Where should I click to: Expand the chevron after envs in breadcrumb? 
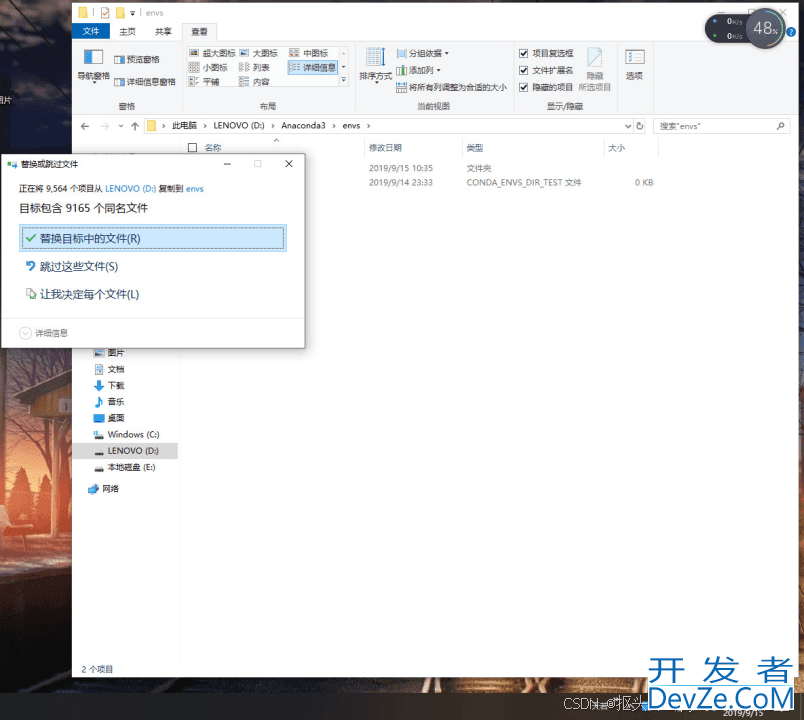tap(369, 126)
